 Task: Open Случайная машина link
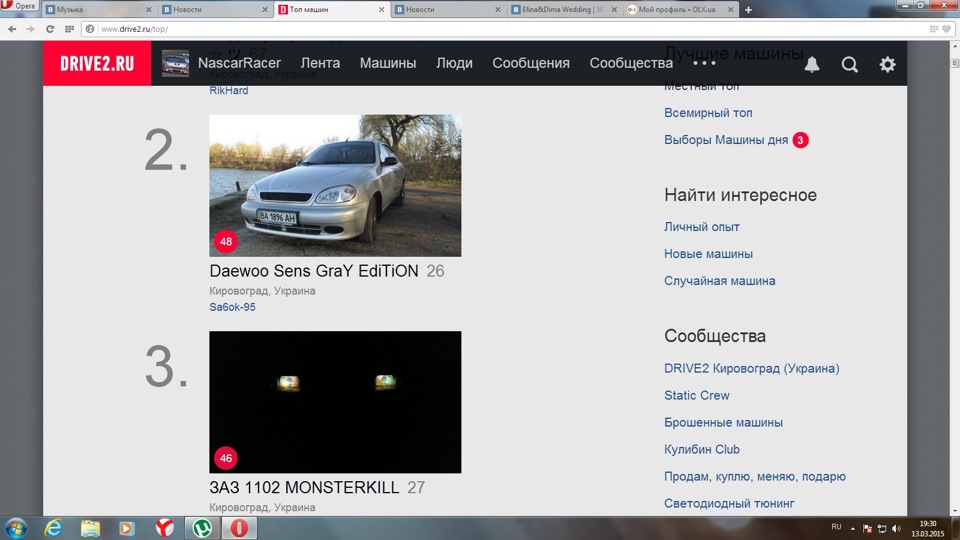719,280
